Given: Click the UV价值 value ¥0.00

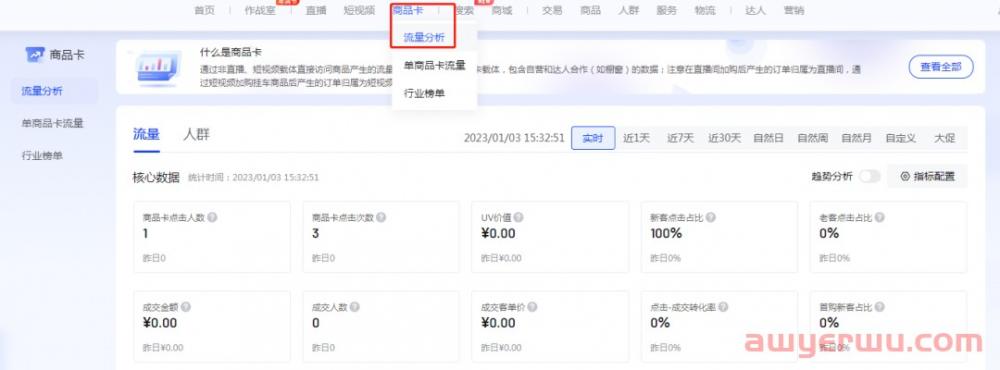Looking at the screenshot, I should coord(498,233).
